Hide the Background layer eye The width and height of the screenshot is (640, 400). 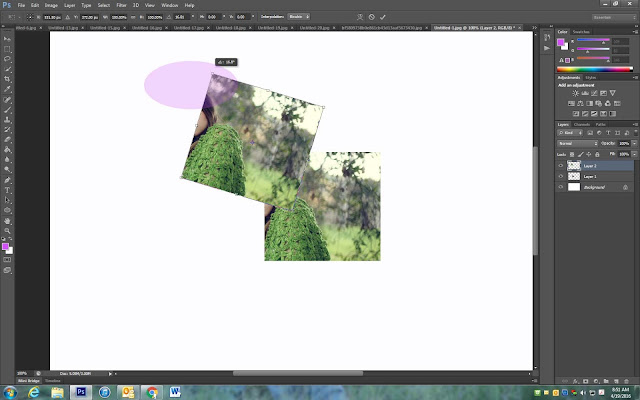coord(560,187)
